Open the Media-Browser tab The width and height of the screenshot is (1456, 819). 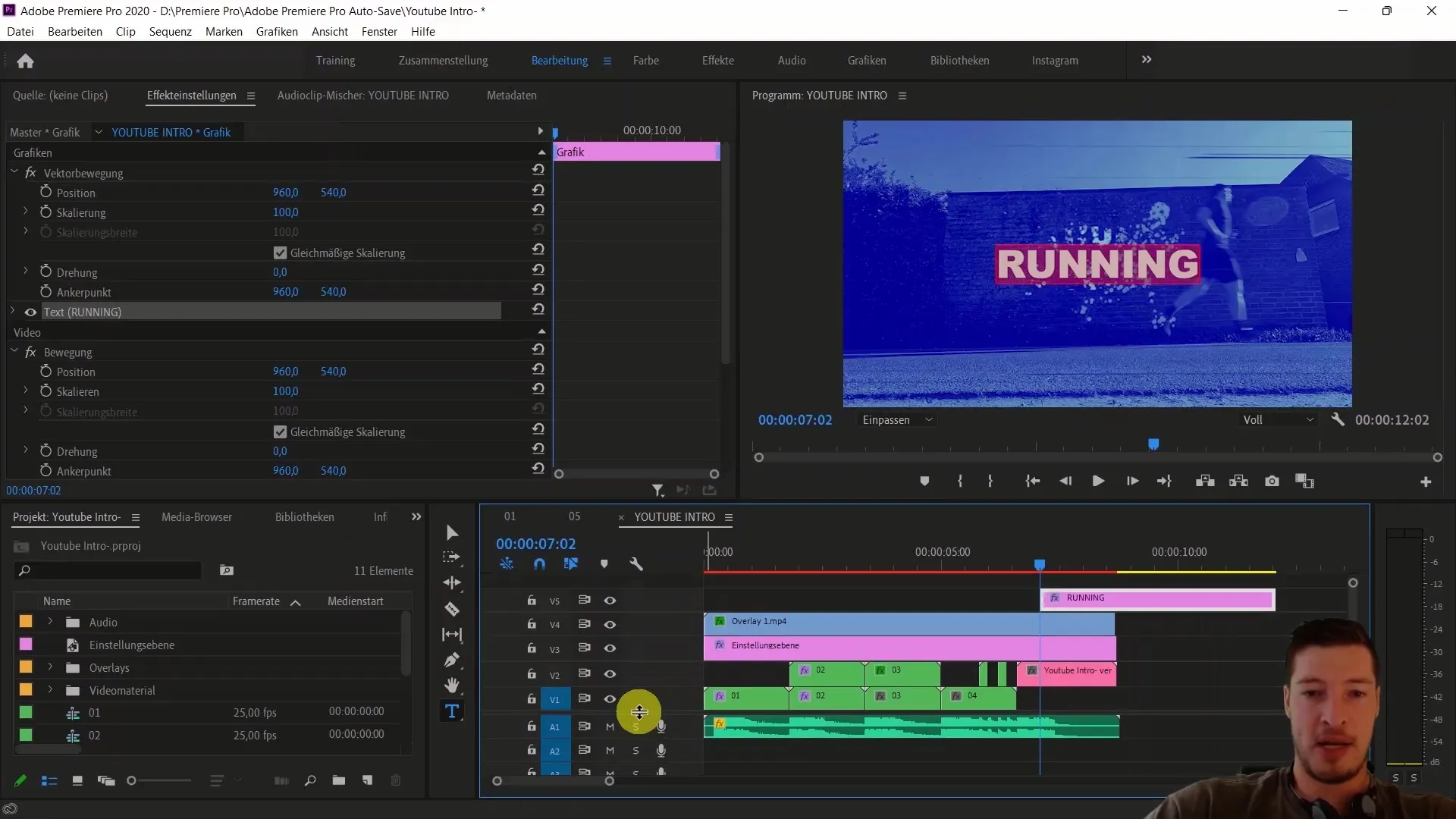(196, 517)
